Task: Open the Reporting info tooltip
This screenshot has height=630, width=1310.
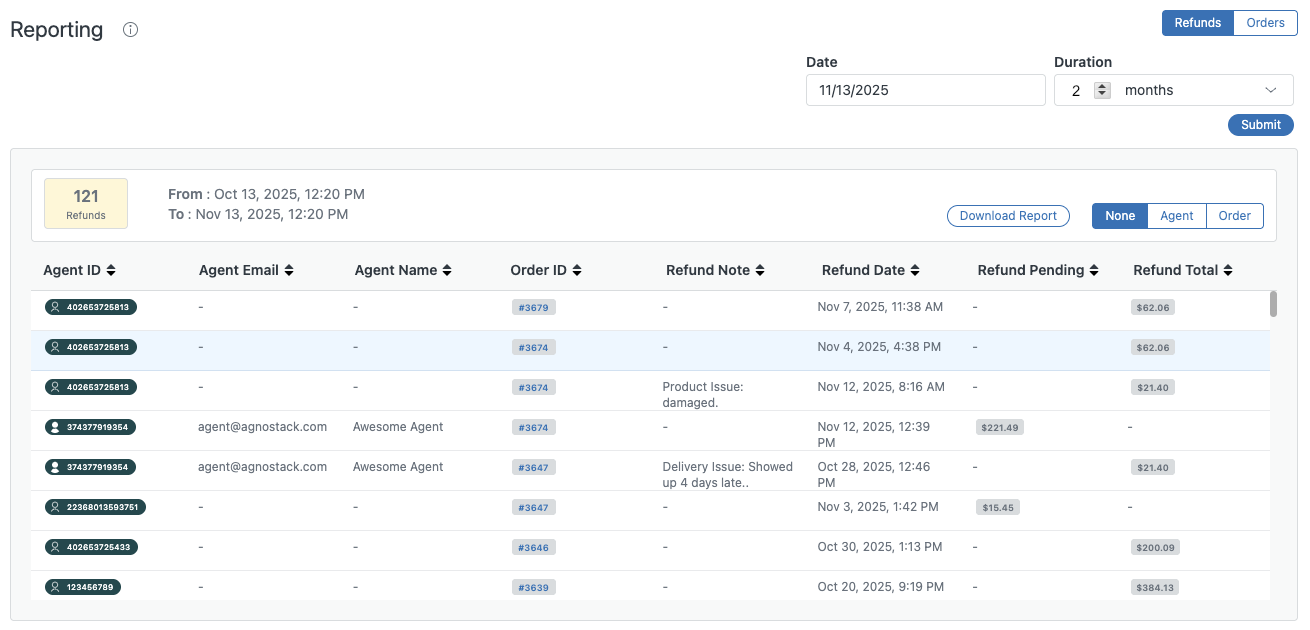Action: point(130,30)
